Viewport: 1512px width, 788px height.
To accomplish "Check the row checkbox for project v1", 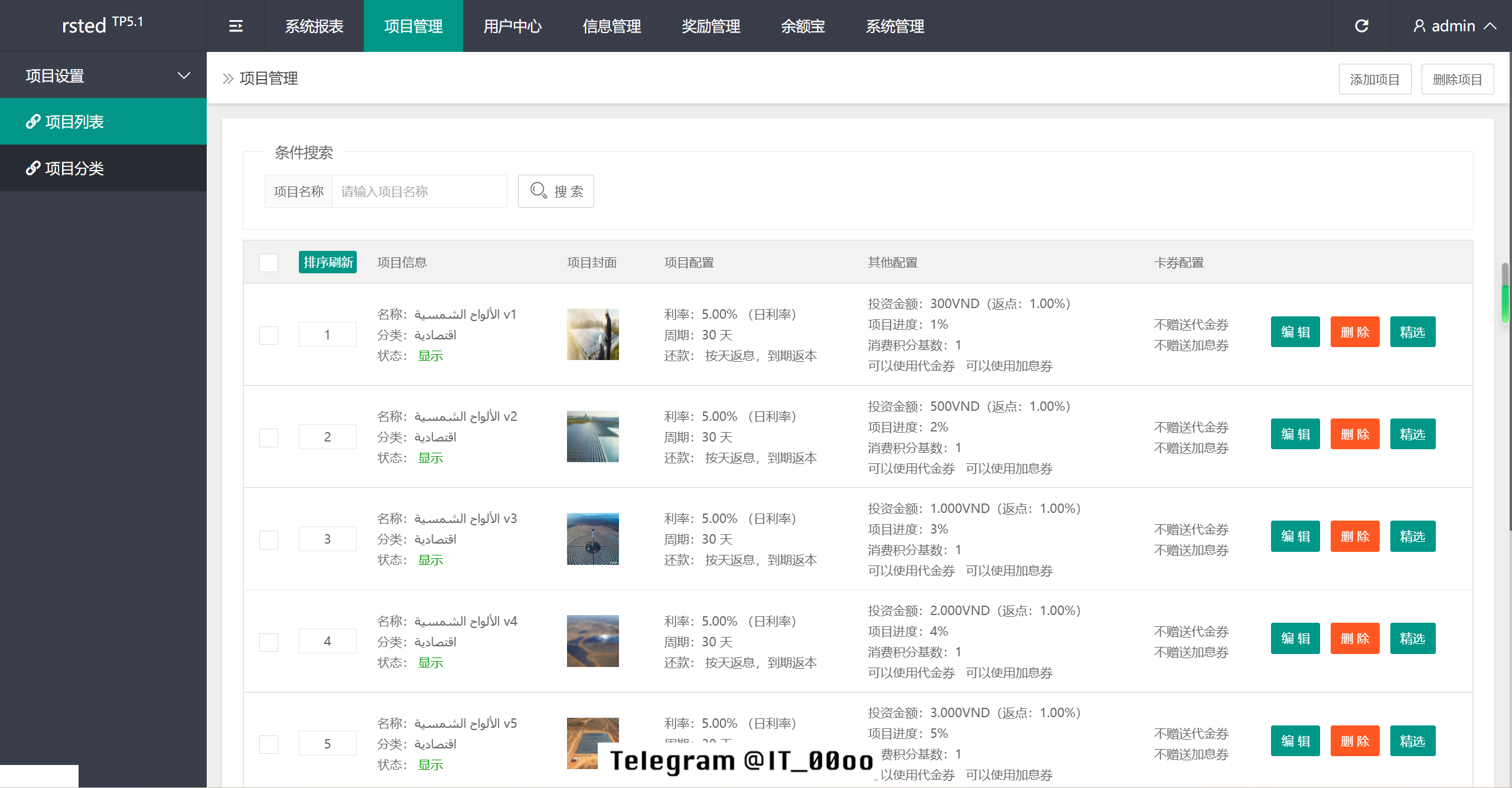I will tap(269, 335).
